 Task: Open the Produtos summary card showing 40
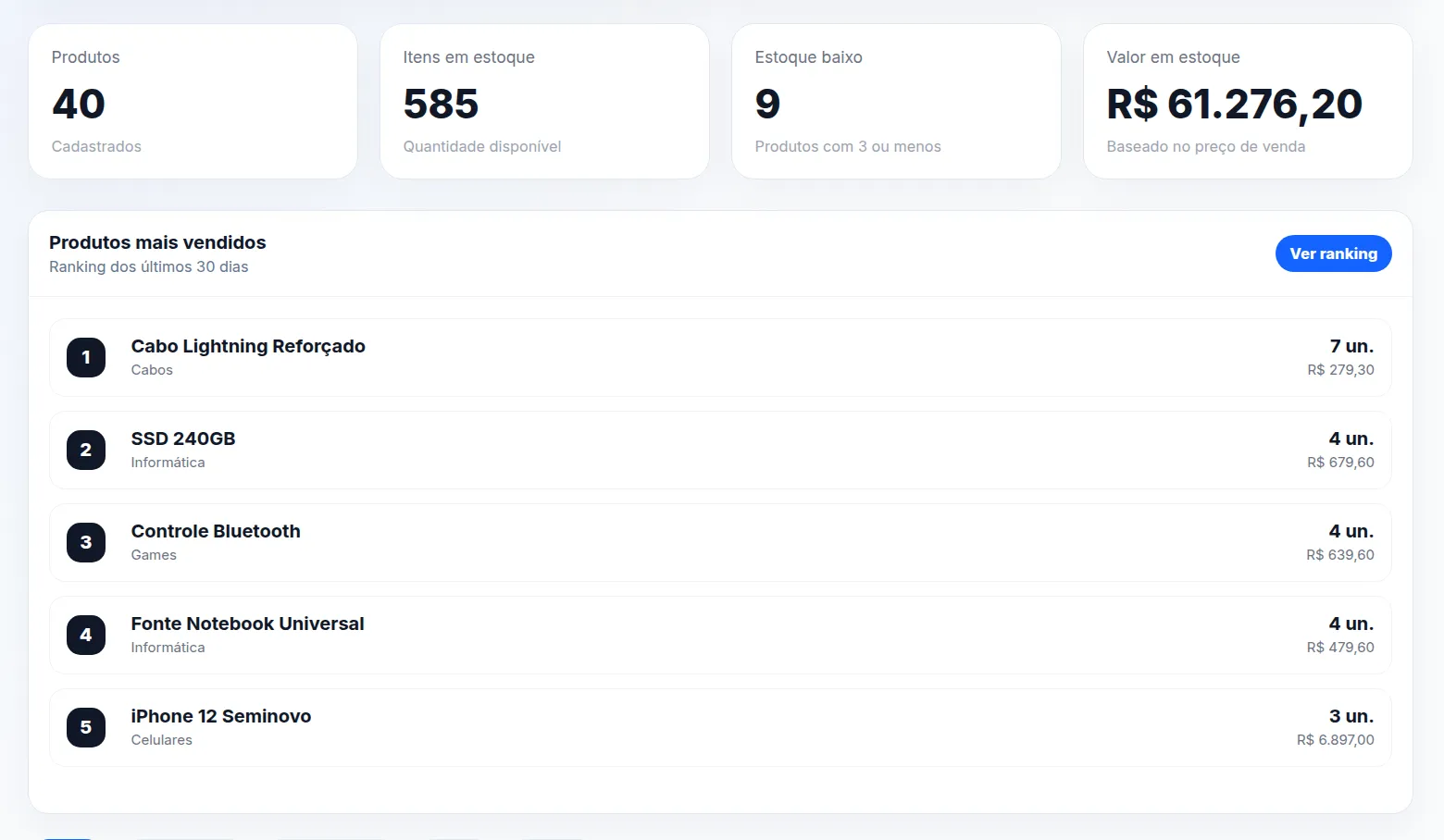tap(193, 102)
